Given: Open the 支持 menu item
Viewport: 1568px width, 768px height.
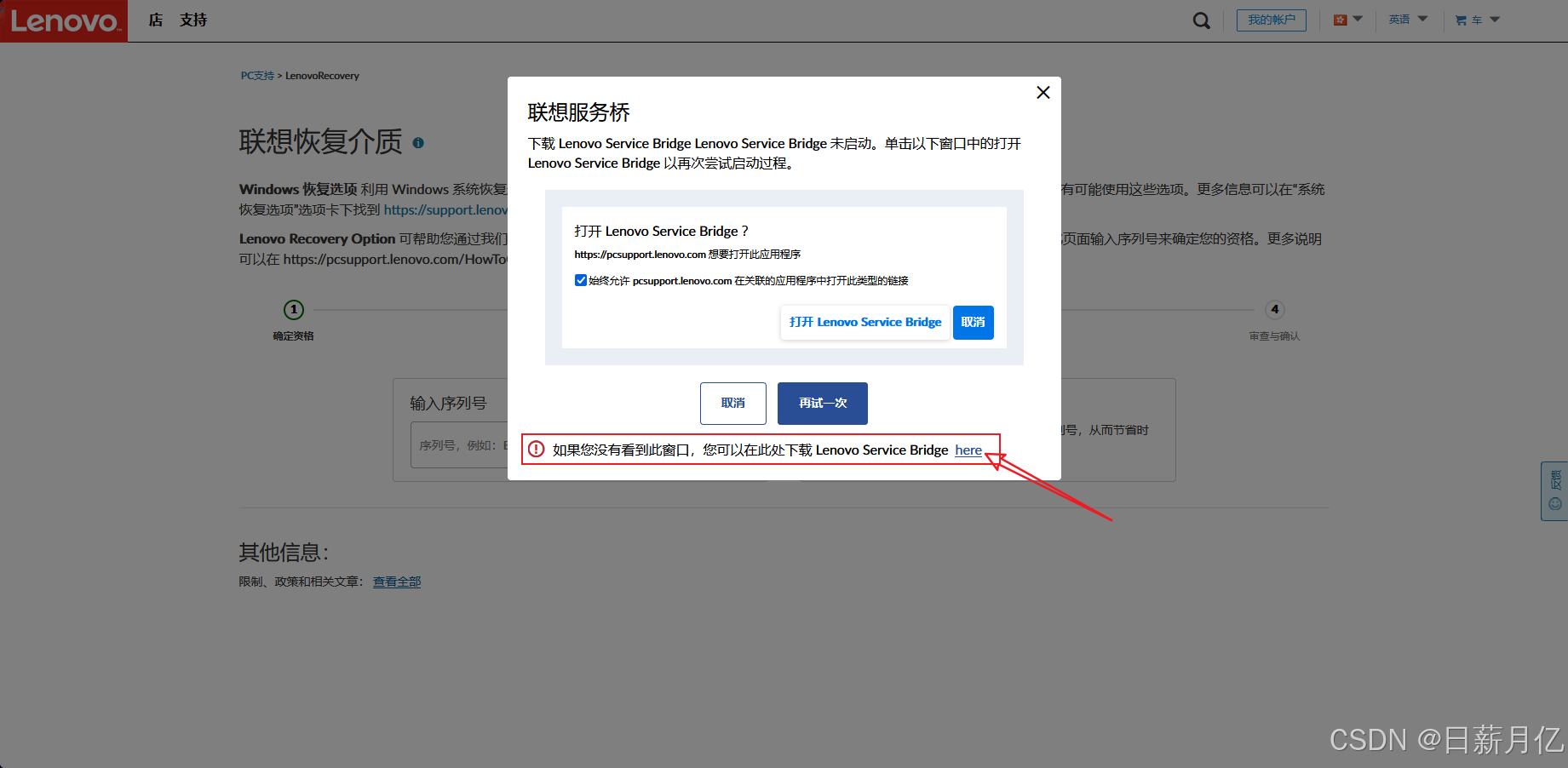Looking at the screenshot, I should click(x=193, y=20).
